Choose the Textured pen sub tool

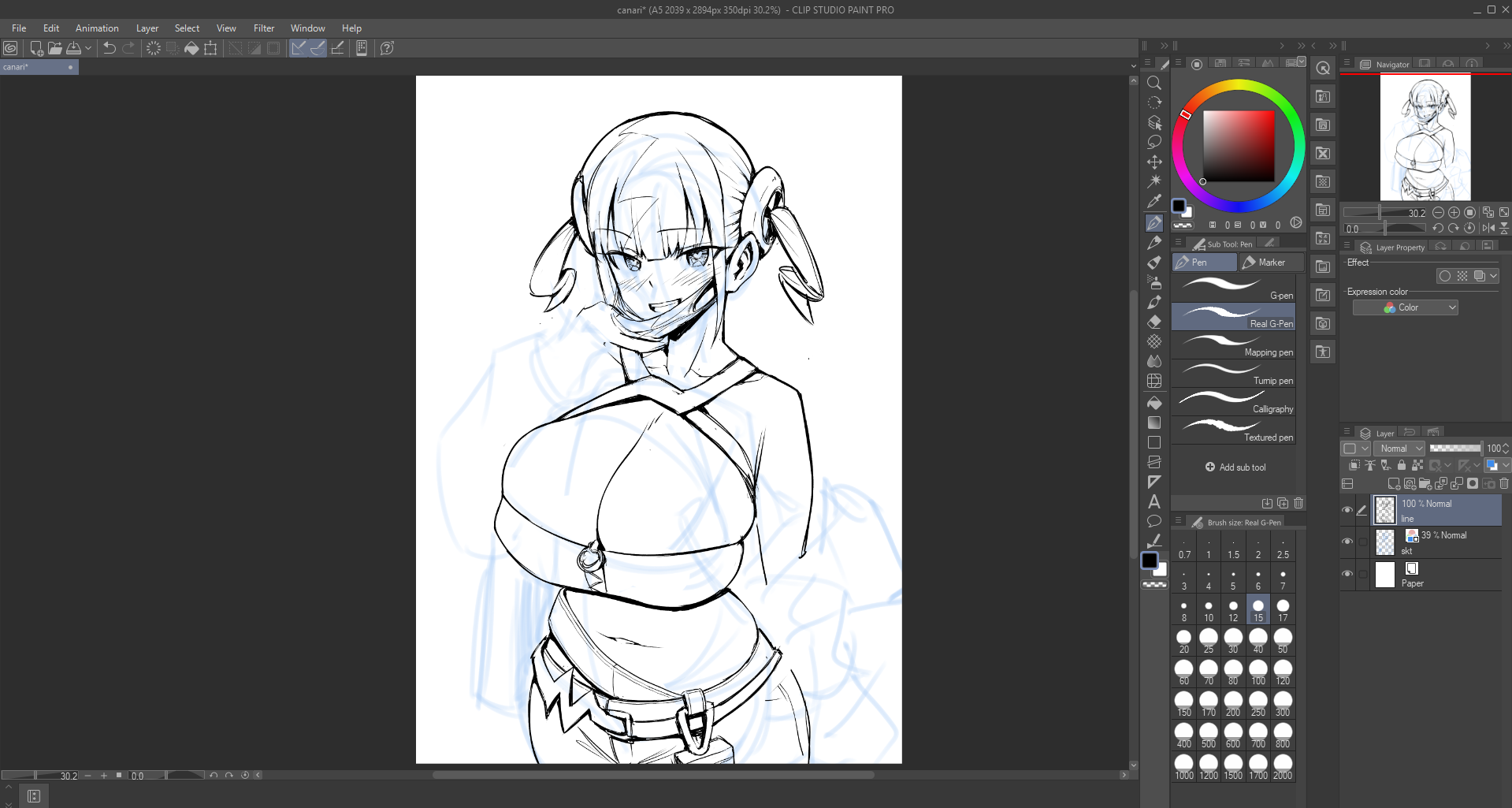pyautogui.click(x=1233, y=430)
